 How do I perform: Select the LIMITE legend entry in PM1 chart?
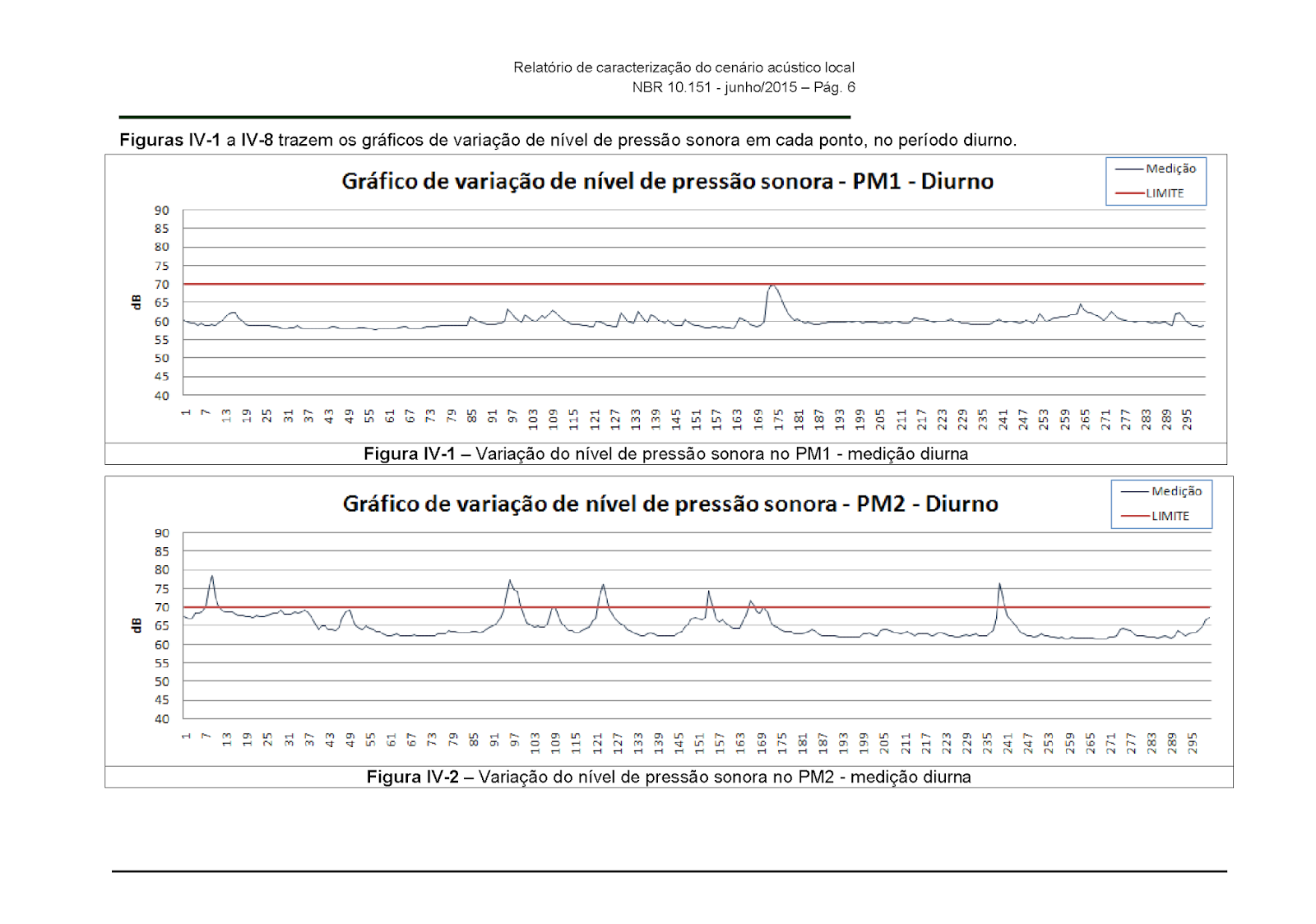[1165, 193]
